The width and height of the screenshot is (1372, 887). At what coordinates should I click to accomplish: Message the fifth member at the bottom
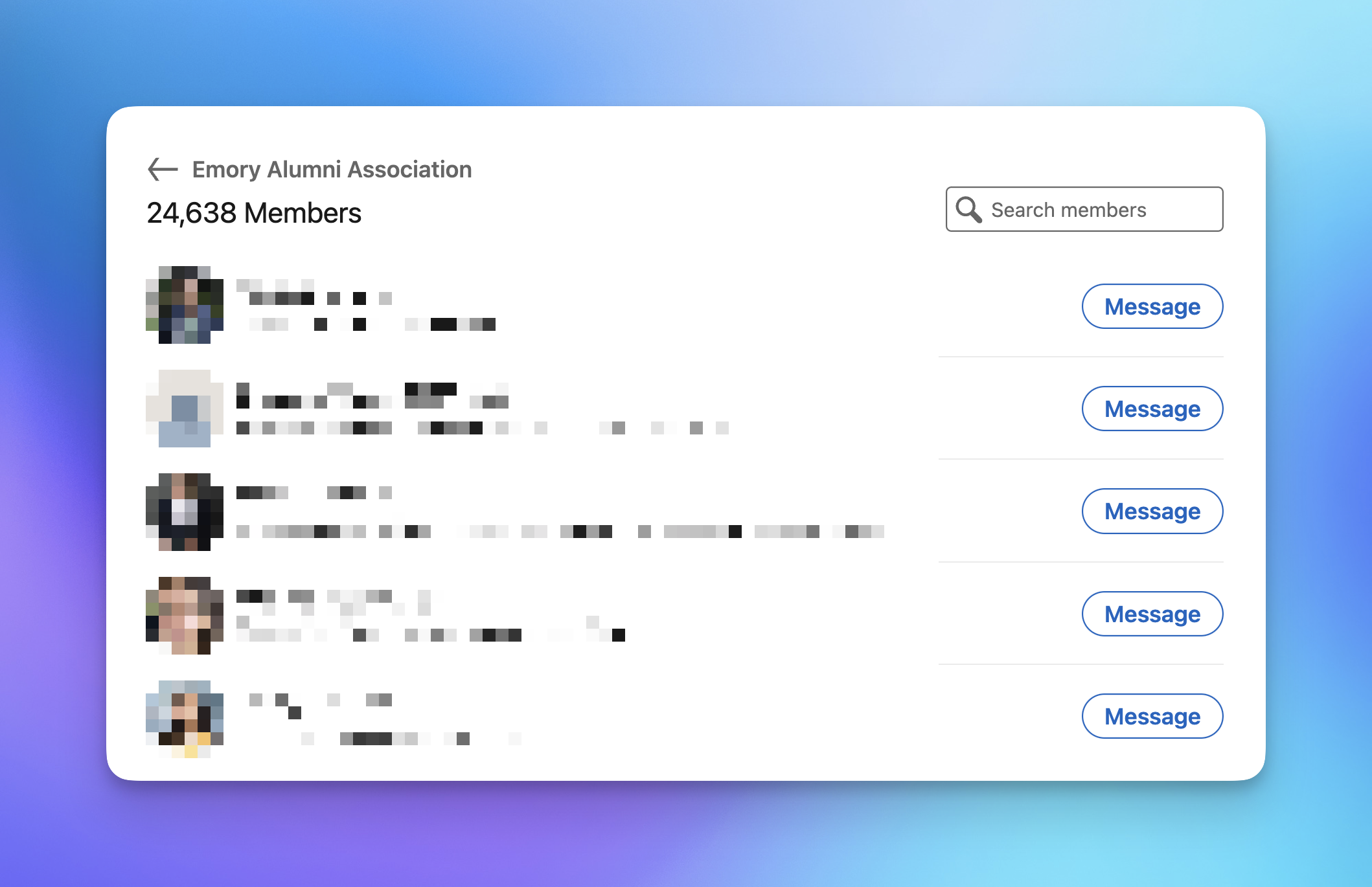point(1152,716)
